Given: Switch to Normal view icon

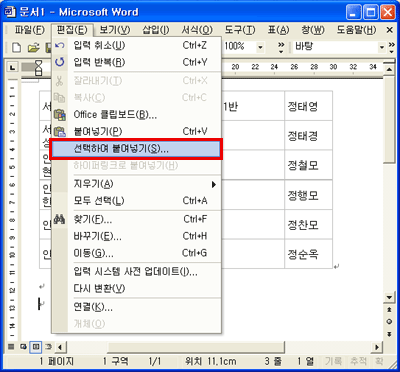Looking at the screenshot, I should [x=11, y=347].
